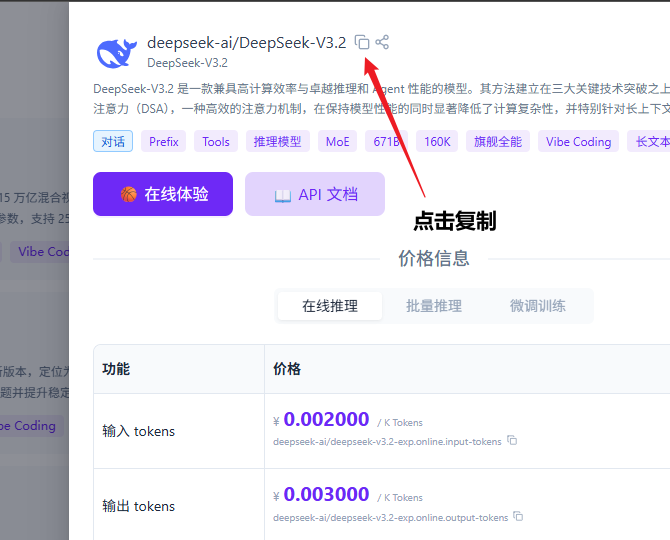The image size is (670, 540).
Task: Click the 价格 column header
Action: pyautogui.click(x=287, y=369)
